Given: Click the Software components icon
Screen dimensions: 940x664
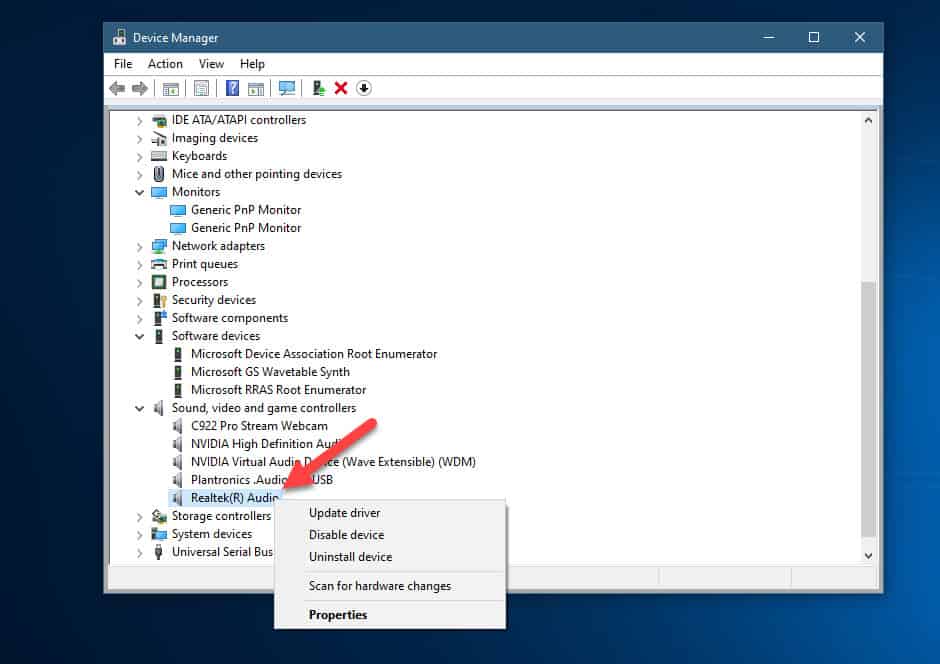Looking at the screenshot, I should (x=160, y=318).
